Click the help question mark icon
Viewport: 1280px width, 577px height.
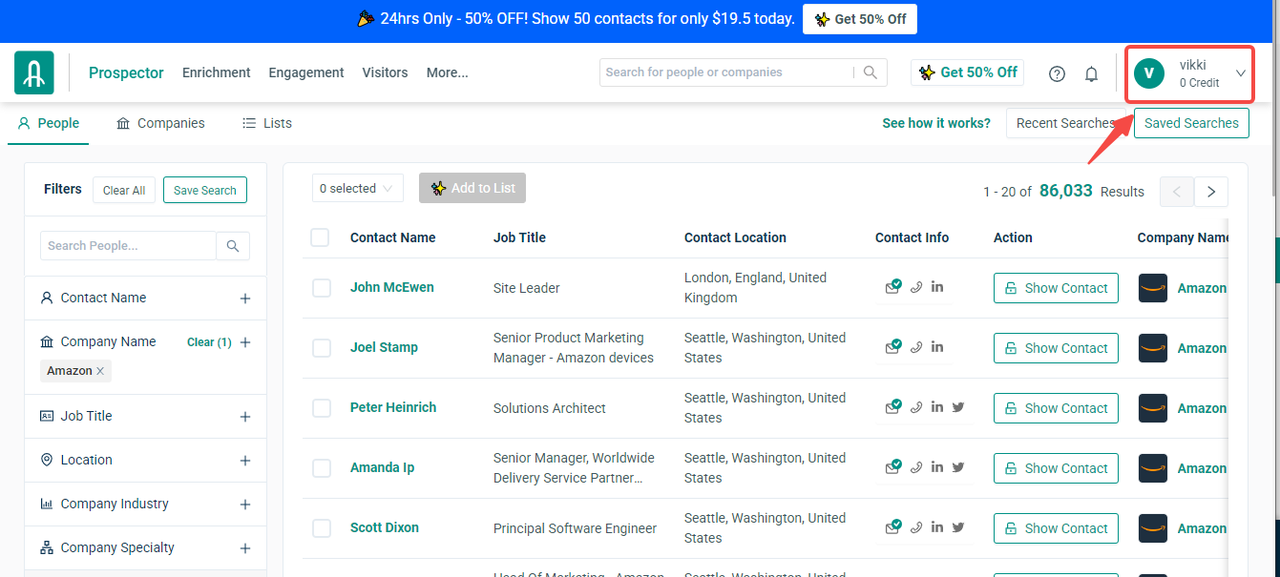pos(1057,73)
